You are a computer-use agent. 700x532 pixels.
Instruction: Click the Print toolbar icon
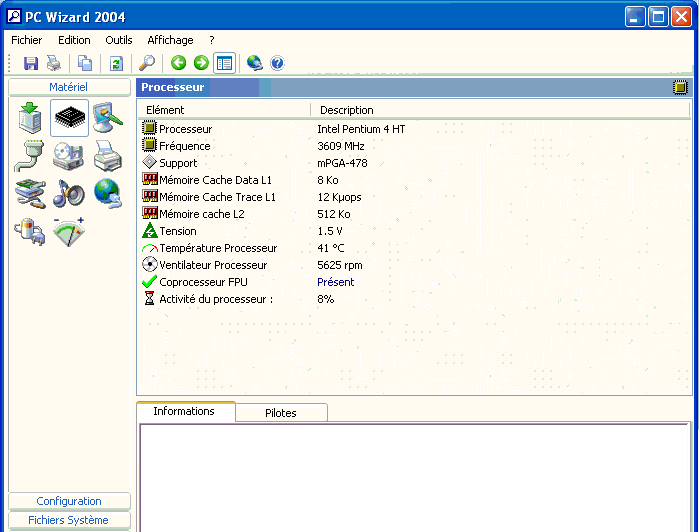54,63
